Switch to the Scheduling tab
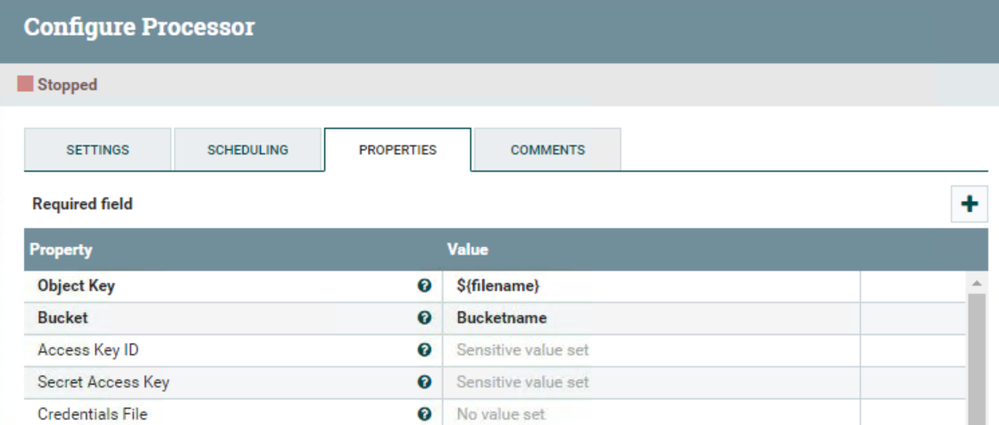 (x=248, y=150)
